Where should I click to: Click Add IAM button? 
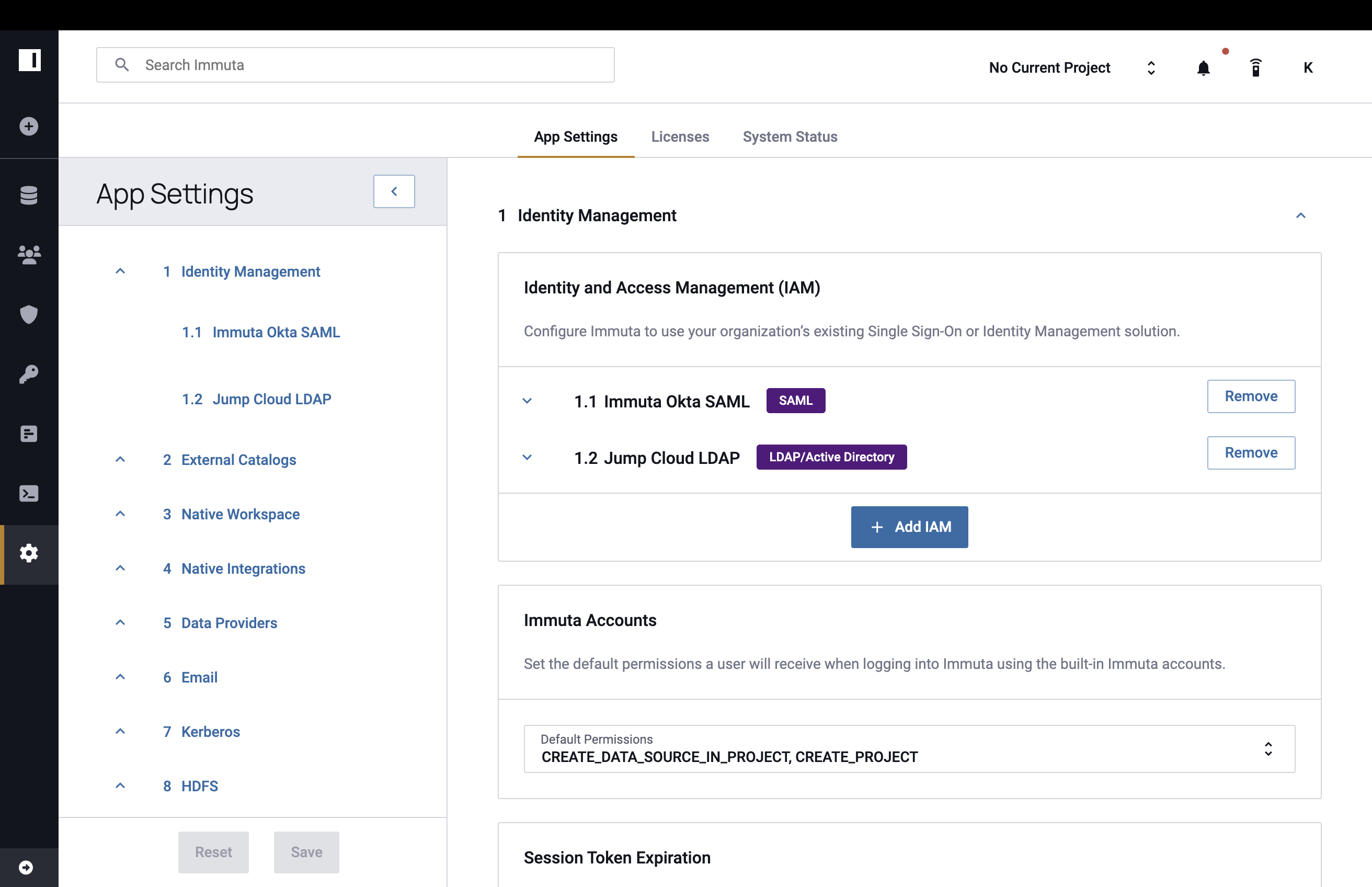[x=909, y=526]
